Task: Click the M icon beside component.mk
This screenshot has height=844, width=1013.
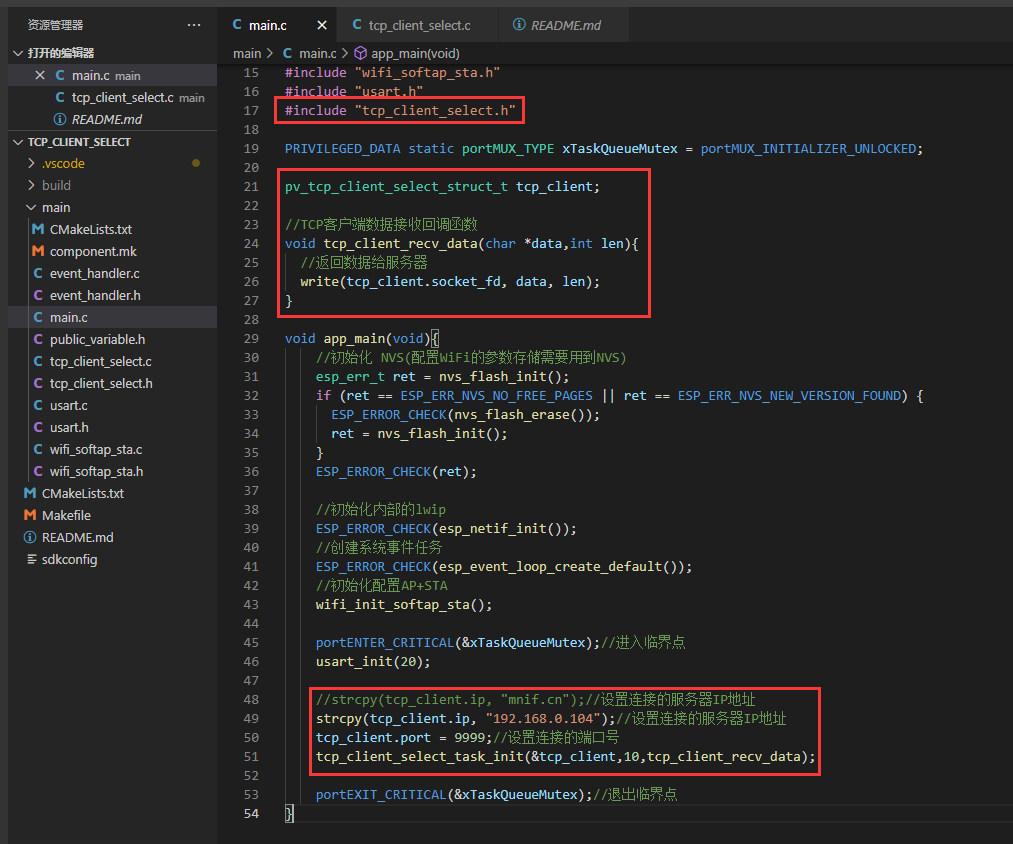Action: click(x=38, y=251)
